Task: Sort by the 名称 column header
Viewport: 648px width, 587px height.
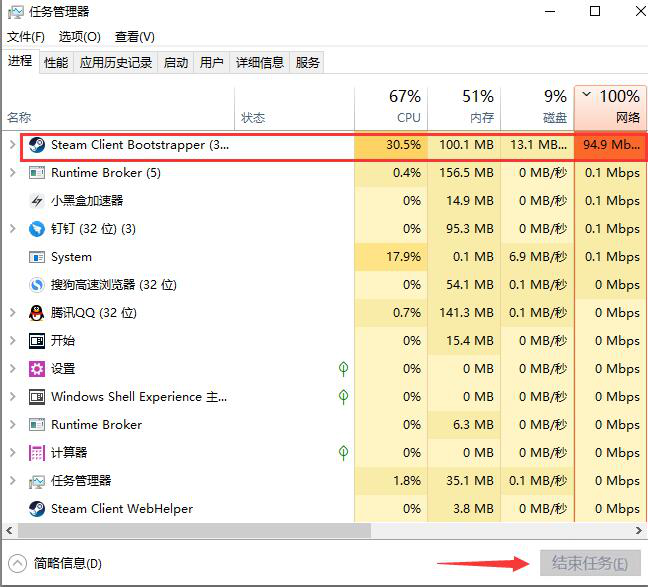Action: click(119, 110)
